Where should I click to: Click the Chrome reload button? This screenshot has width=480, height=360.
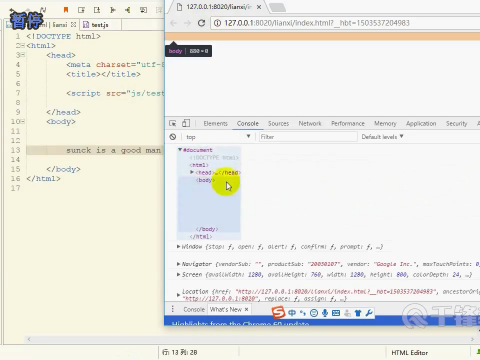point(201,23)
